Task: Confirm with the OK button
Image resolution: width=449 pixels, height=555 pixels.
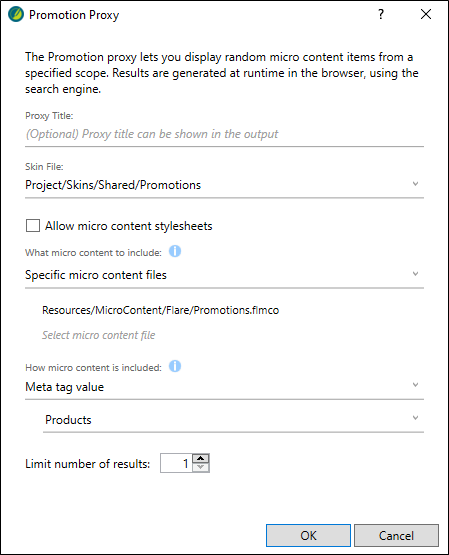Action: (x=308, y=536)
